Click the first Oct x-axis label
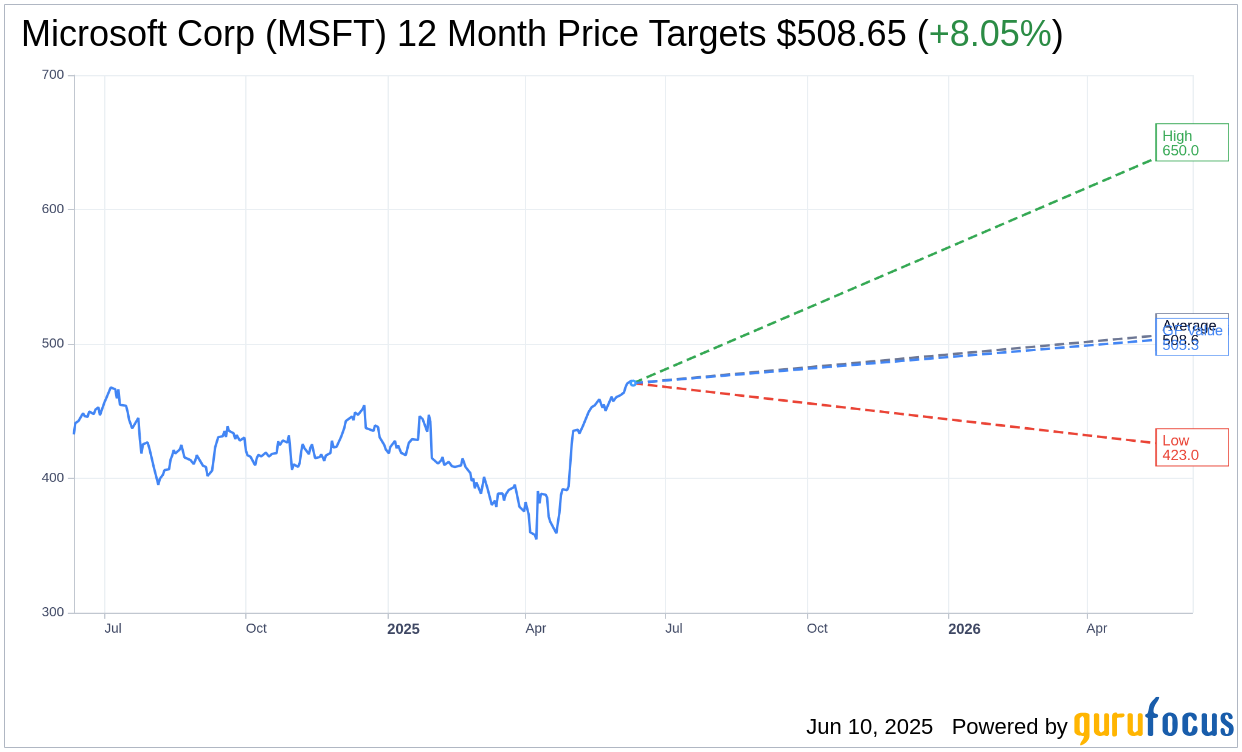1242x752 pixels. (256, 628)
